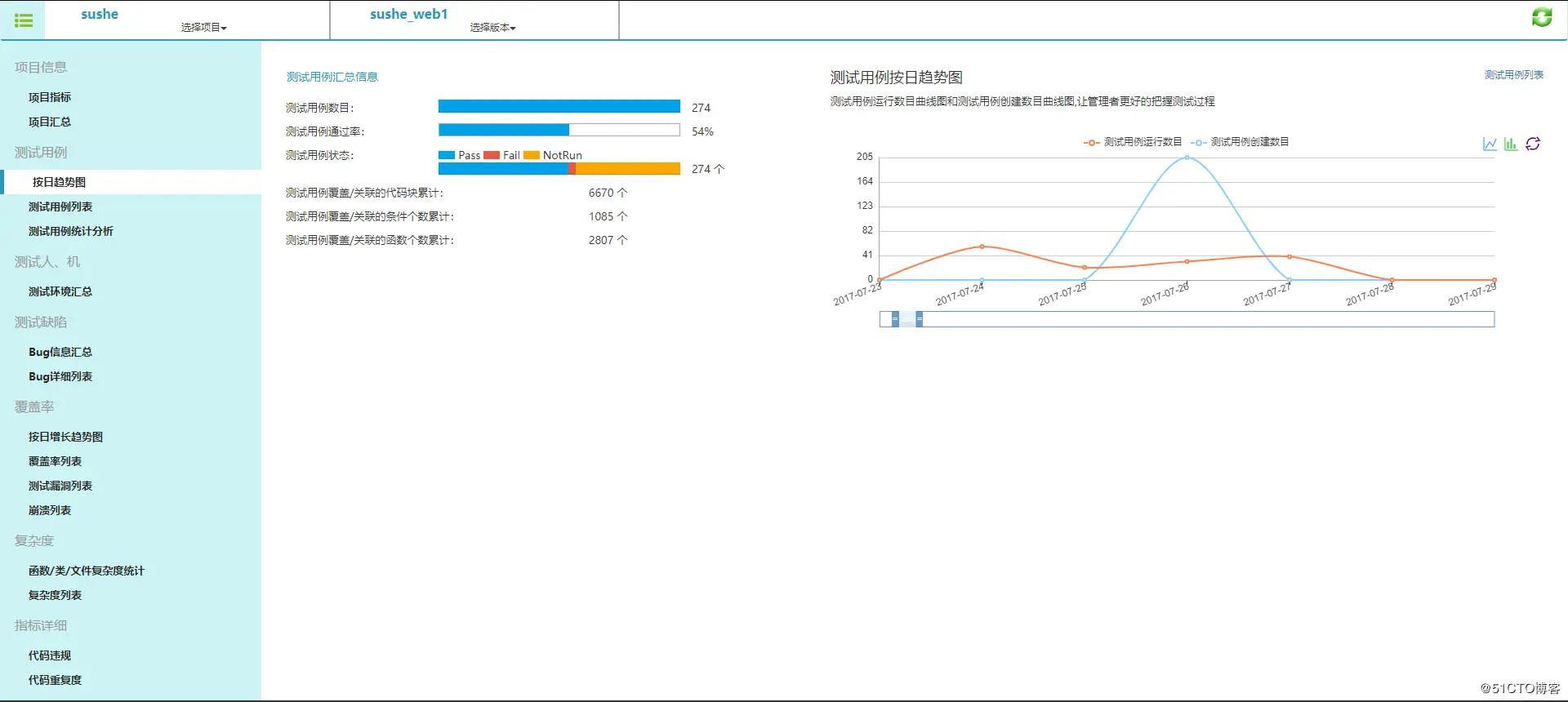1568x702 pixels.
Task: Open Bug详细列表 in the sidebar
Action: tap(60, 376)
